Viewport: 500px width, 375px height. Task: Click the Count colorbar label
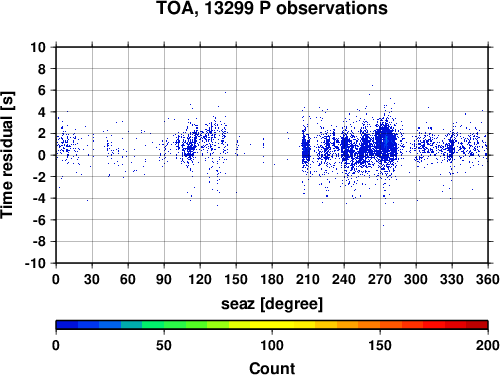coord(272,368)
